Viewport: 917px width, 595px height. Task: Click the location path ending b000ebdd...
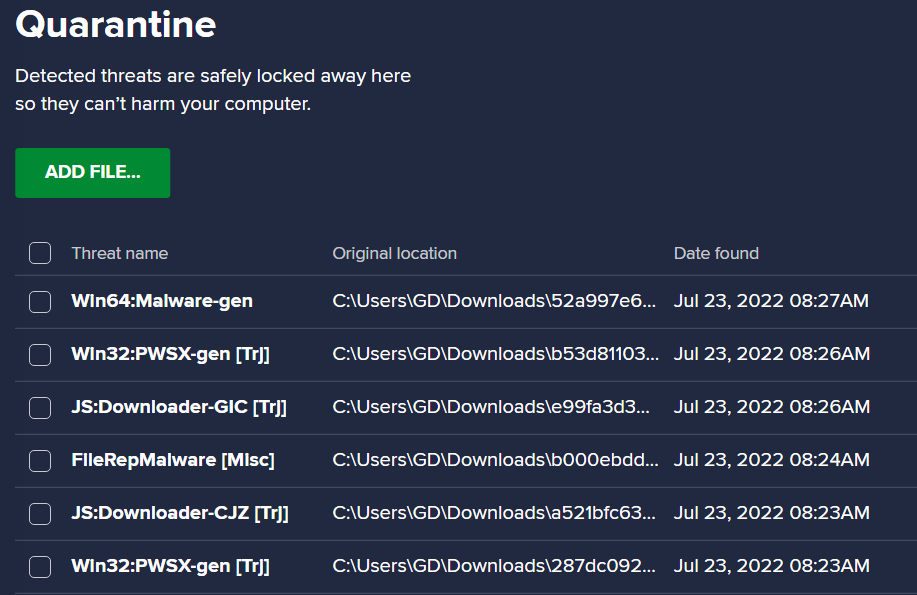click(495, 460)
